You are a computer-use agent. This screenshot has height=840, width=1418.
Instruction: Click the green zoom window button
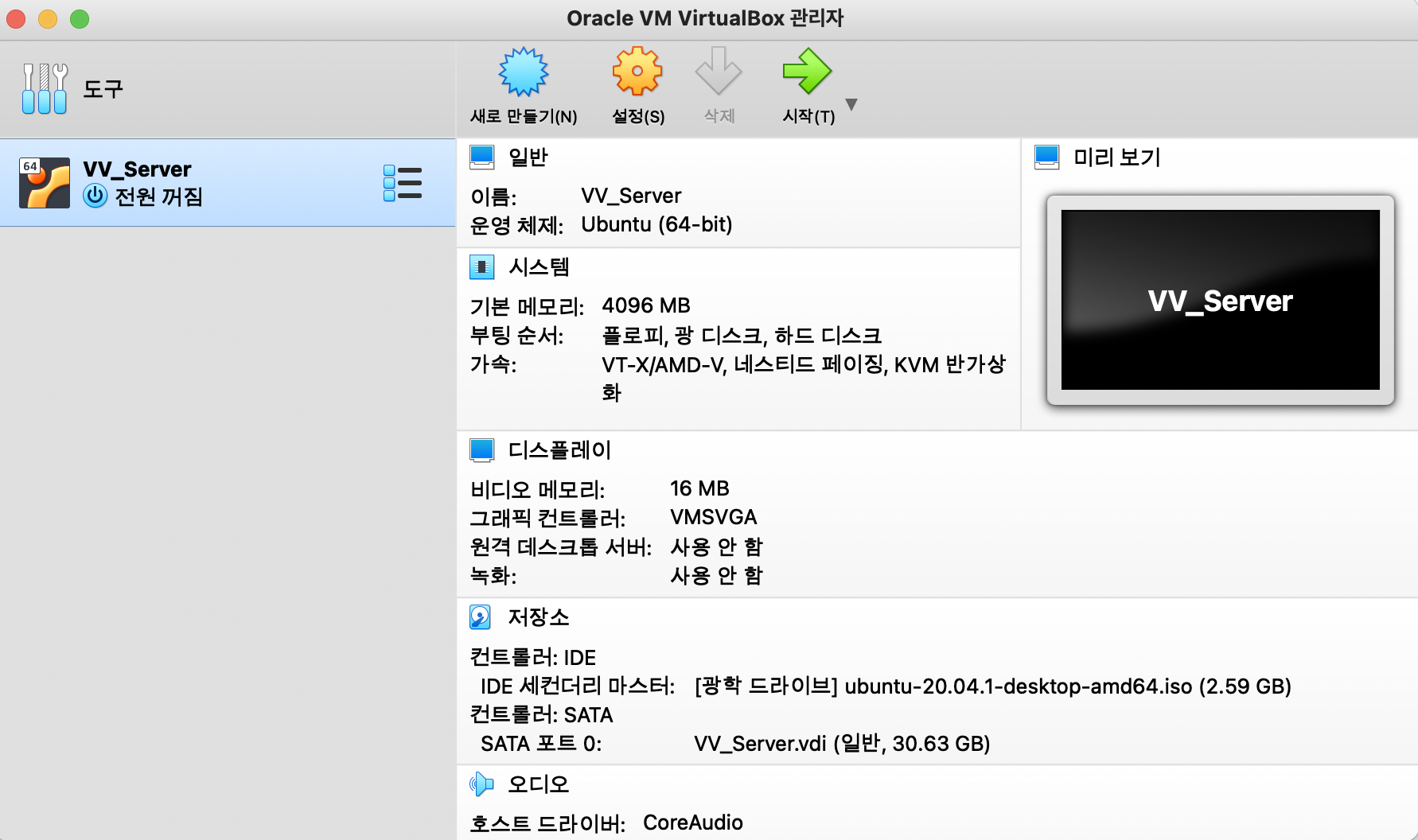click(80, 18)
